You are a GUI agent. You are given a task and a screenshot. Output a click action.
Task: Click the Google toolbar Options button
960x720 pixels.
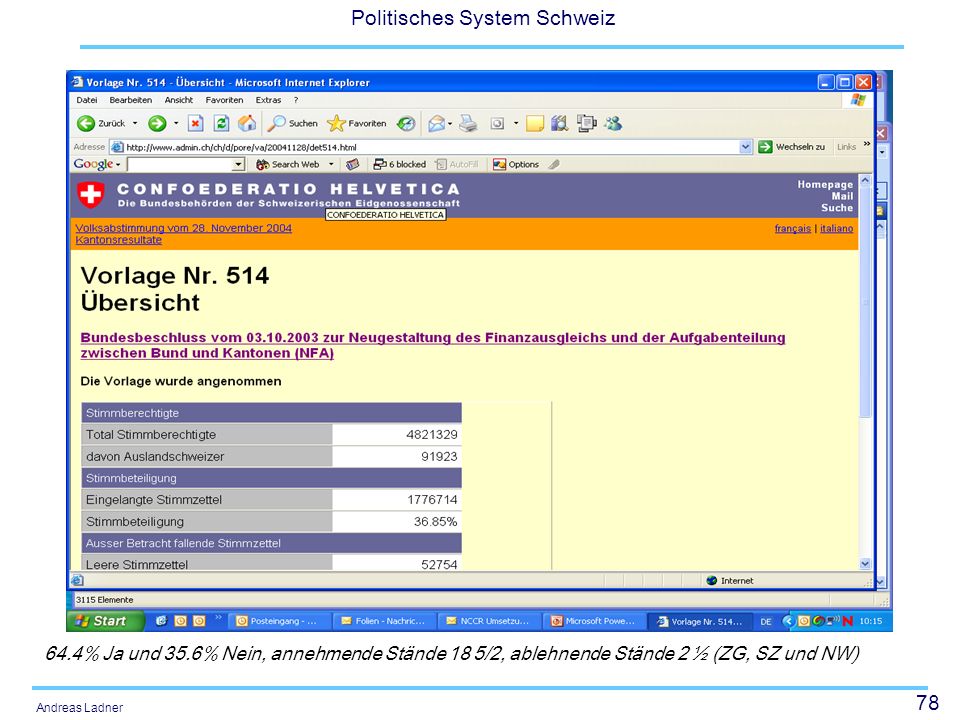[x=516, y=164]
